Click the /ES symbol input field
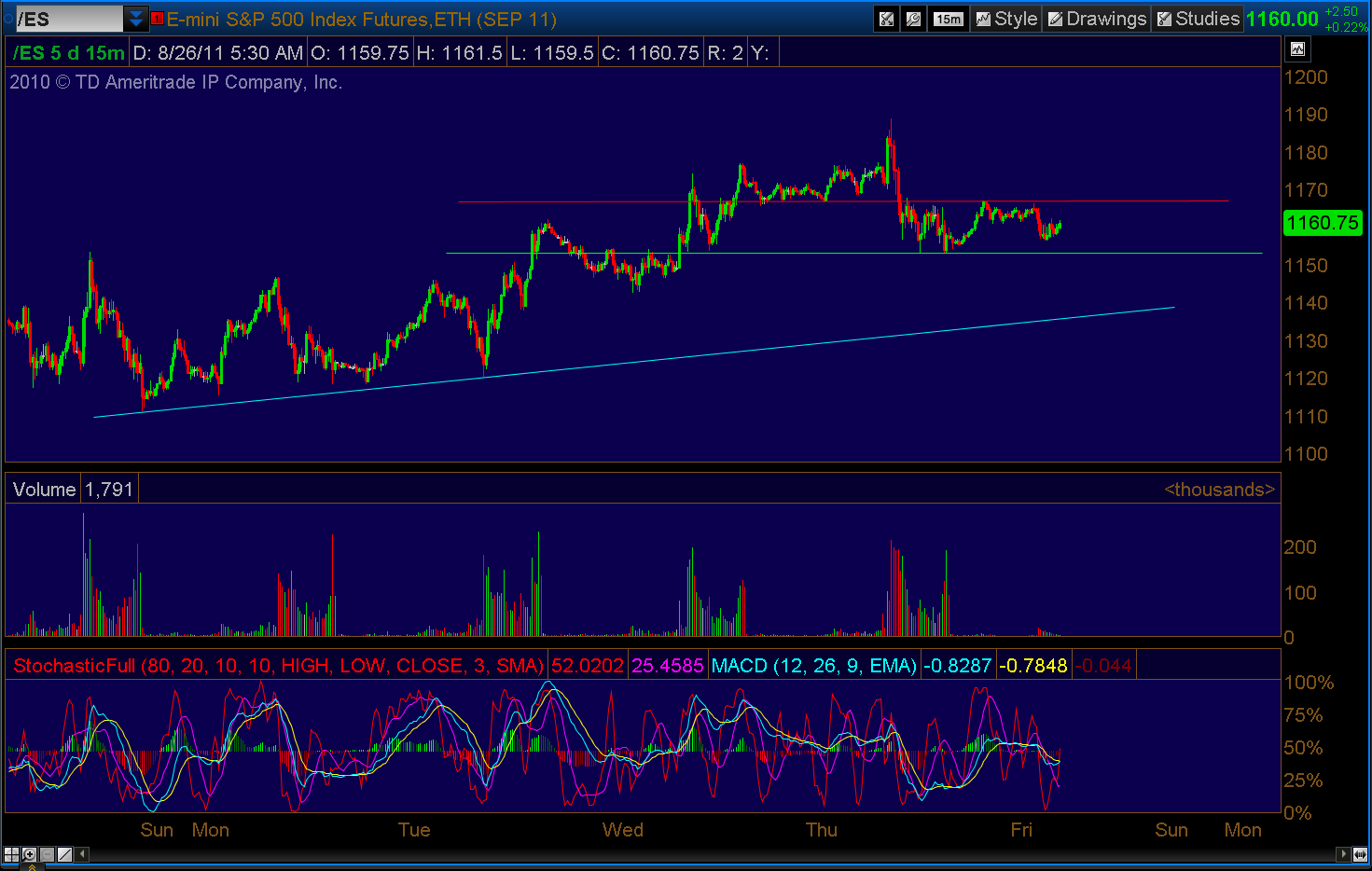This screenshot has width=1372, height=871. tap(69, 19)
